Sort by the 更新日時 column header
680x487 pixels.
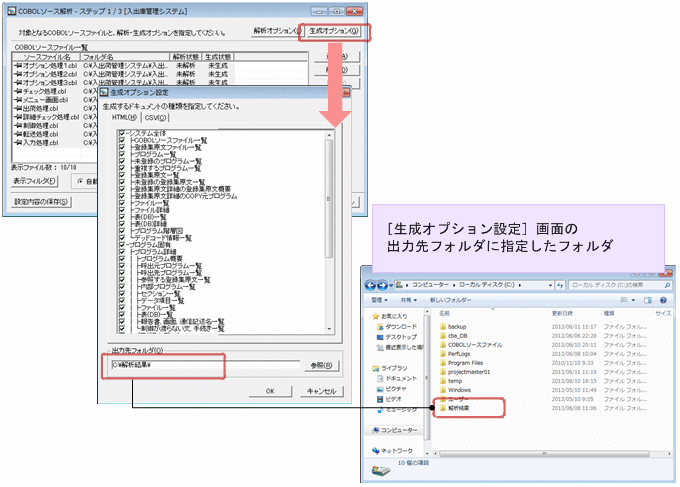[562, 313]
